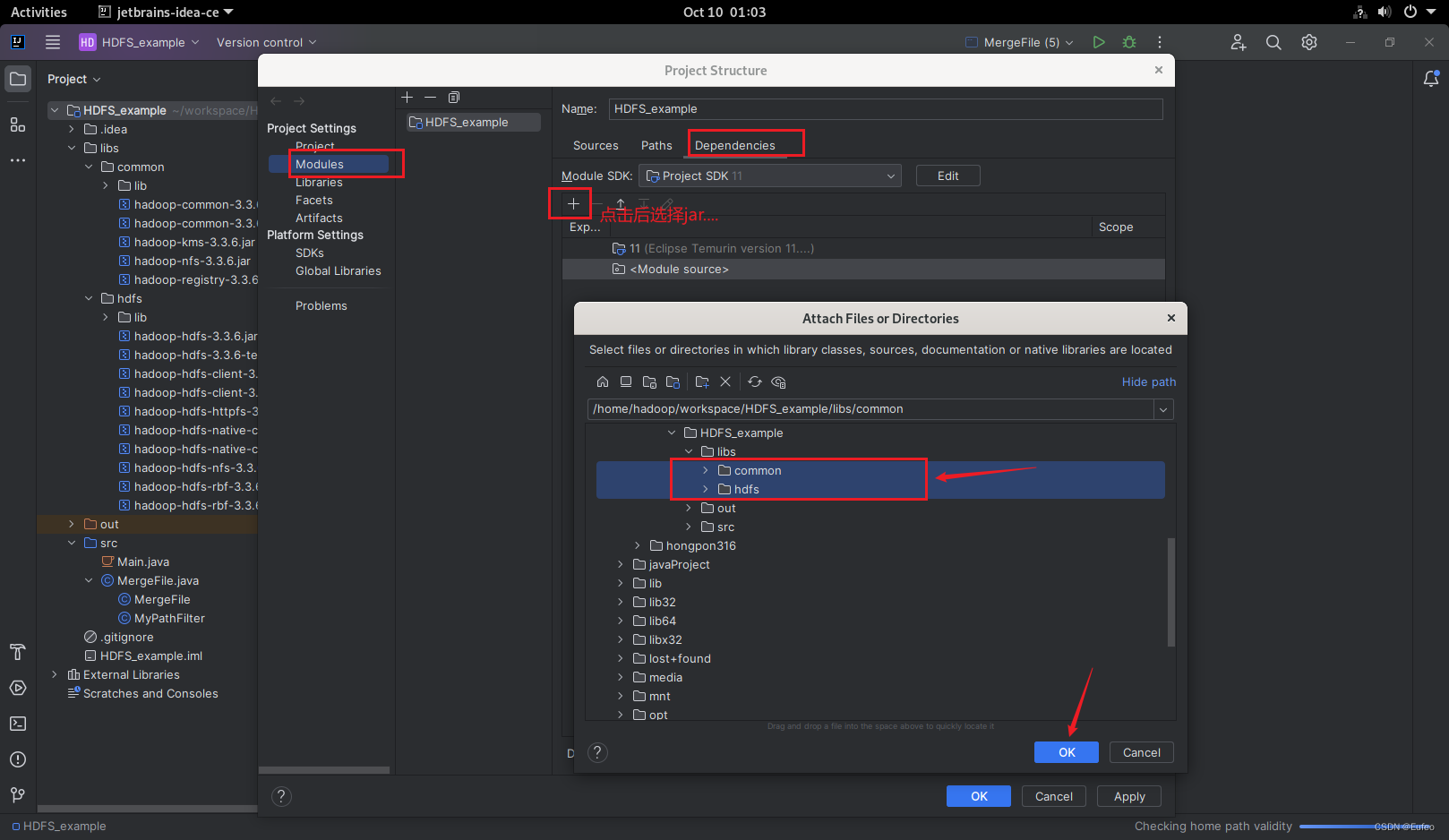Open Settings via the gear icon
The width and height of the screenshot is (1449, 840).
point(1308,41)
